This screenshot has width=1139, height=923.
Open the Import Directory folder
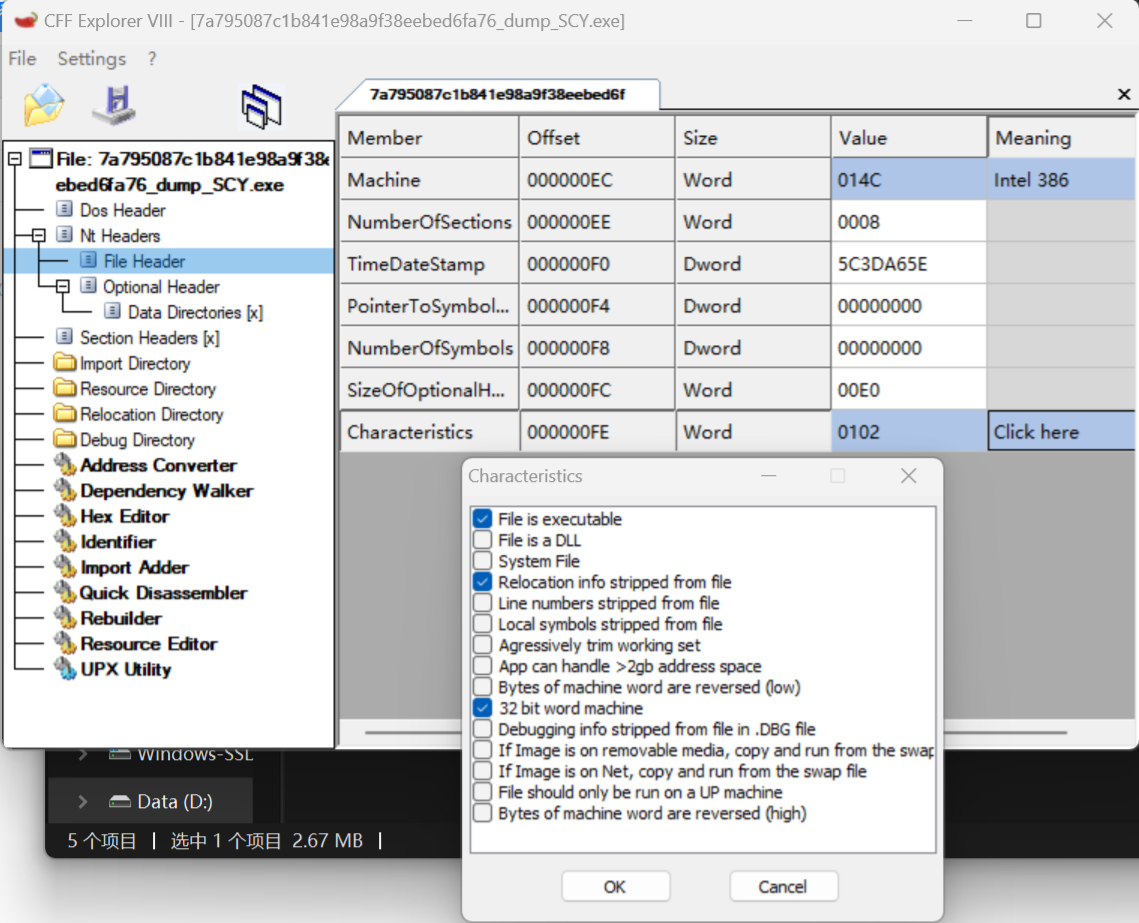point(134,363)
